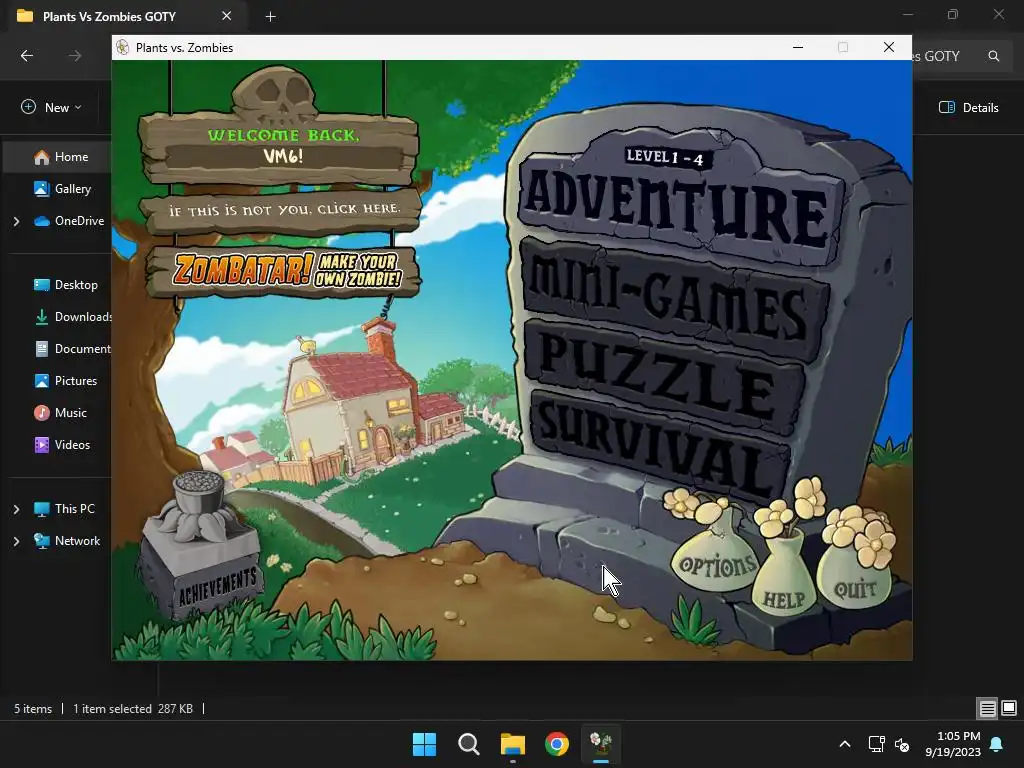Open File Explorer from the taskbar
The width and height of the screenshot is (1024, 768).
[513, 744]
